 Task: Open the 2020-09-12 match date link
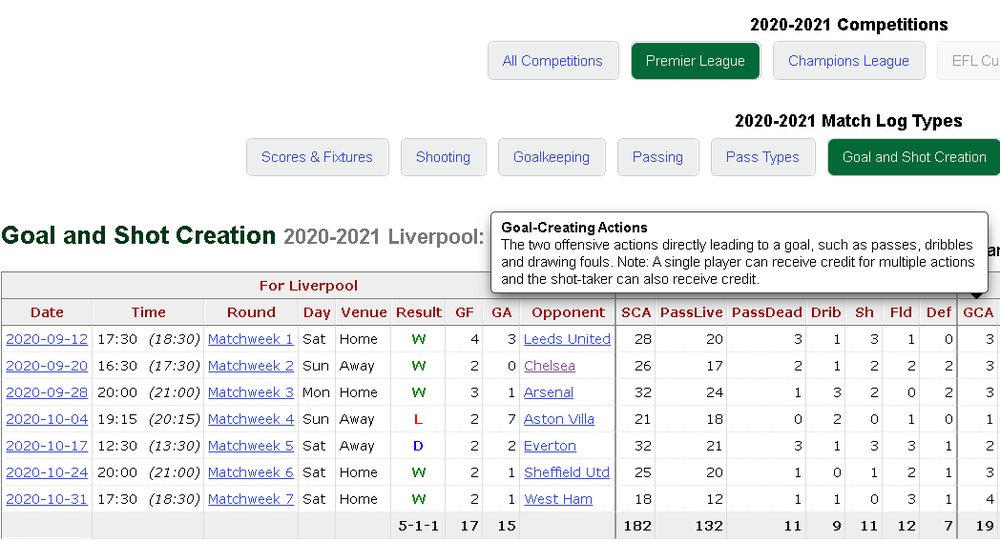(x=47, y=339)
